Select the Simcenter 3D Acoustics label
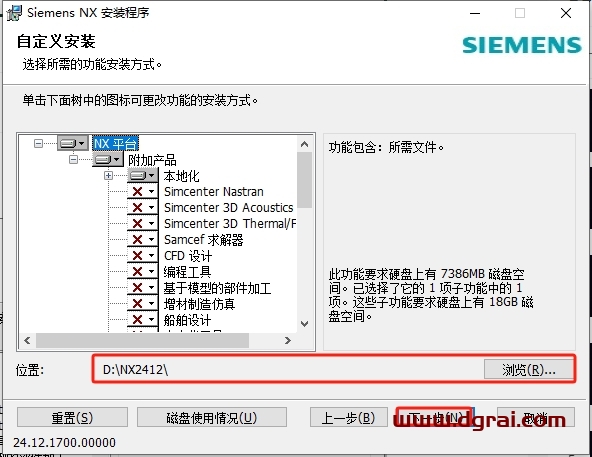This screenshot has width=592, height=457. (x=228, y=208)
